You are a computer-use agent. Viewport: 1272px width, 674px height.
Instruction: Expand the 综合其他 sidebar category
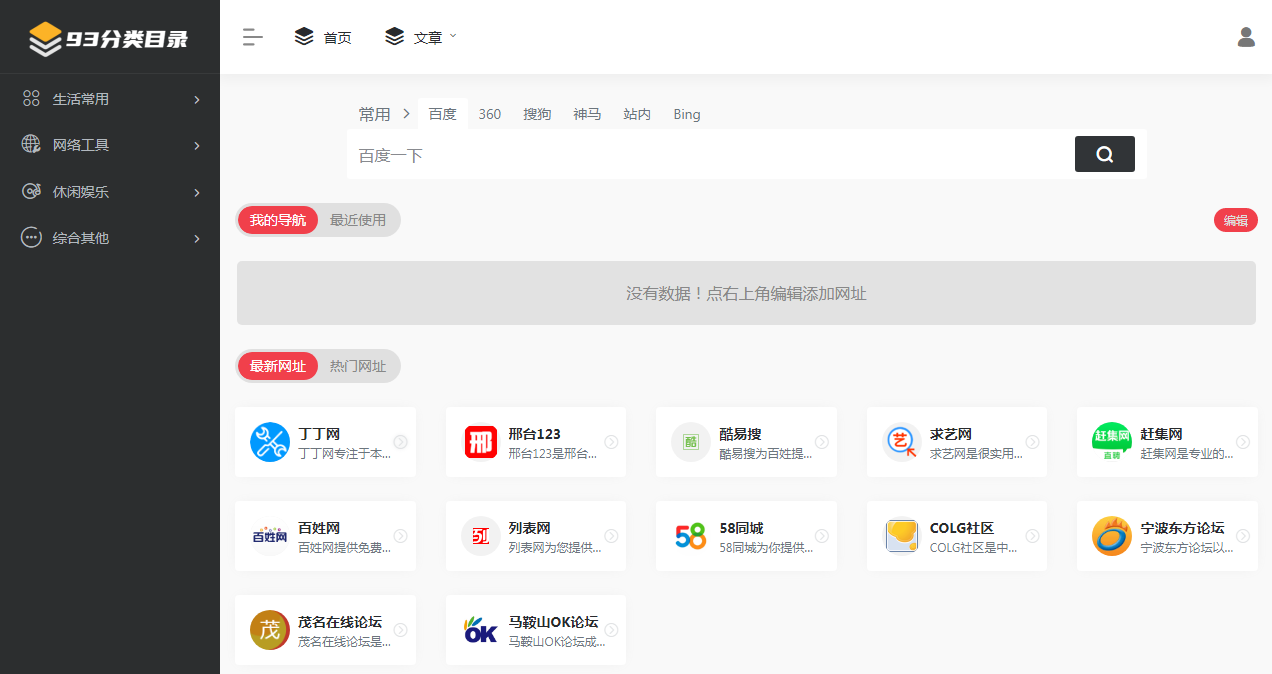[110, 238]
